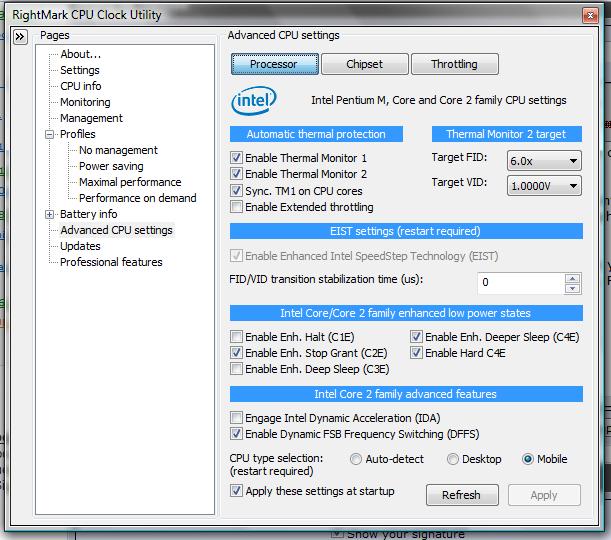Click disabled Enhanced Intel SpeedStep (EIST) checkbox
Screen dimensions: 611x540
point(236,256)
